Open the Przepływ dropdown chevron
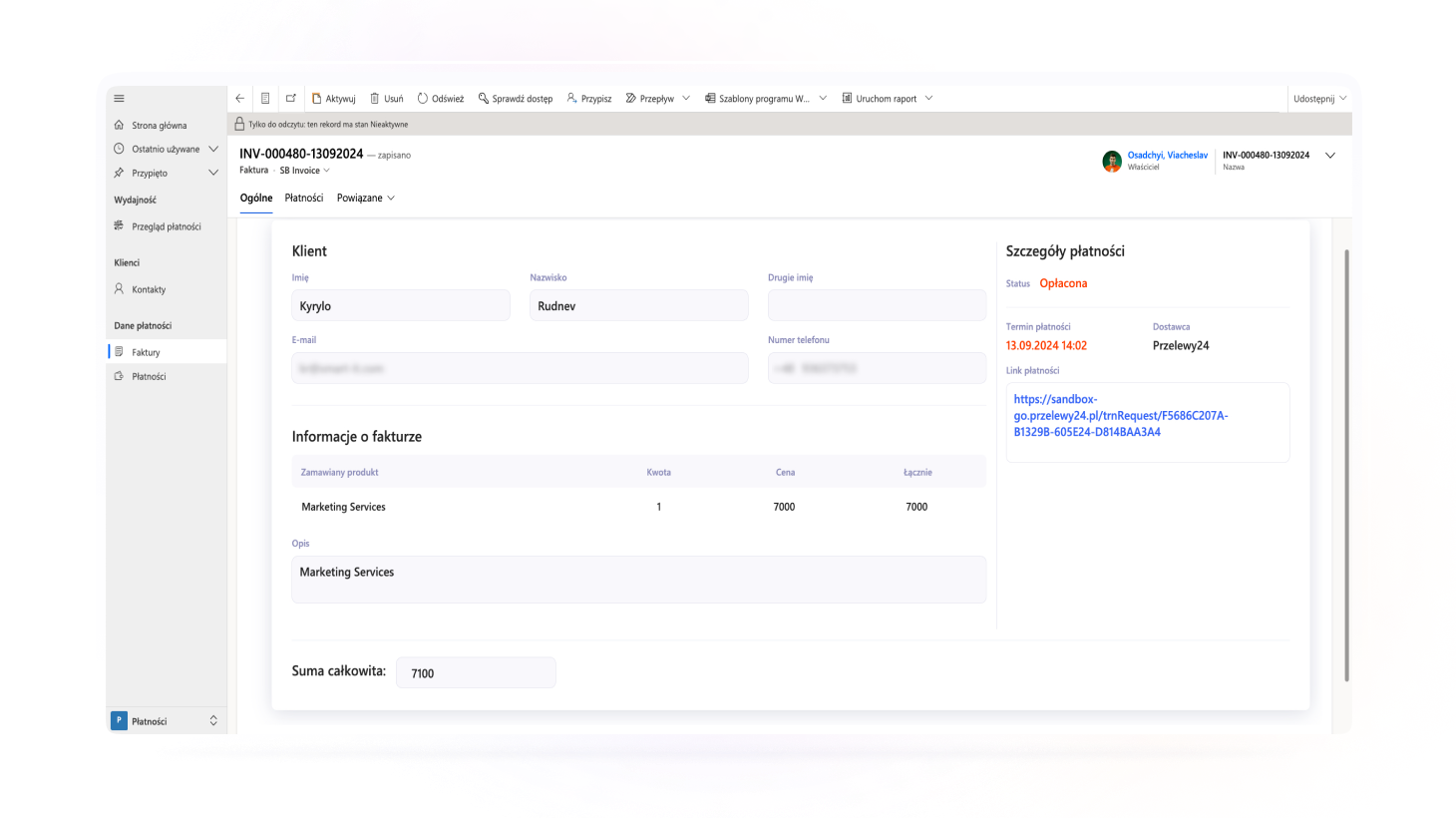1456x818 pixels. pyautogui.click(x=686, y=99)
